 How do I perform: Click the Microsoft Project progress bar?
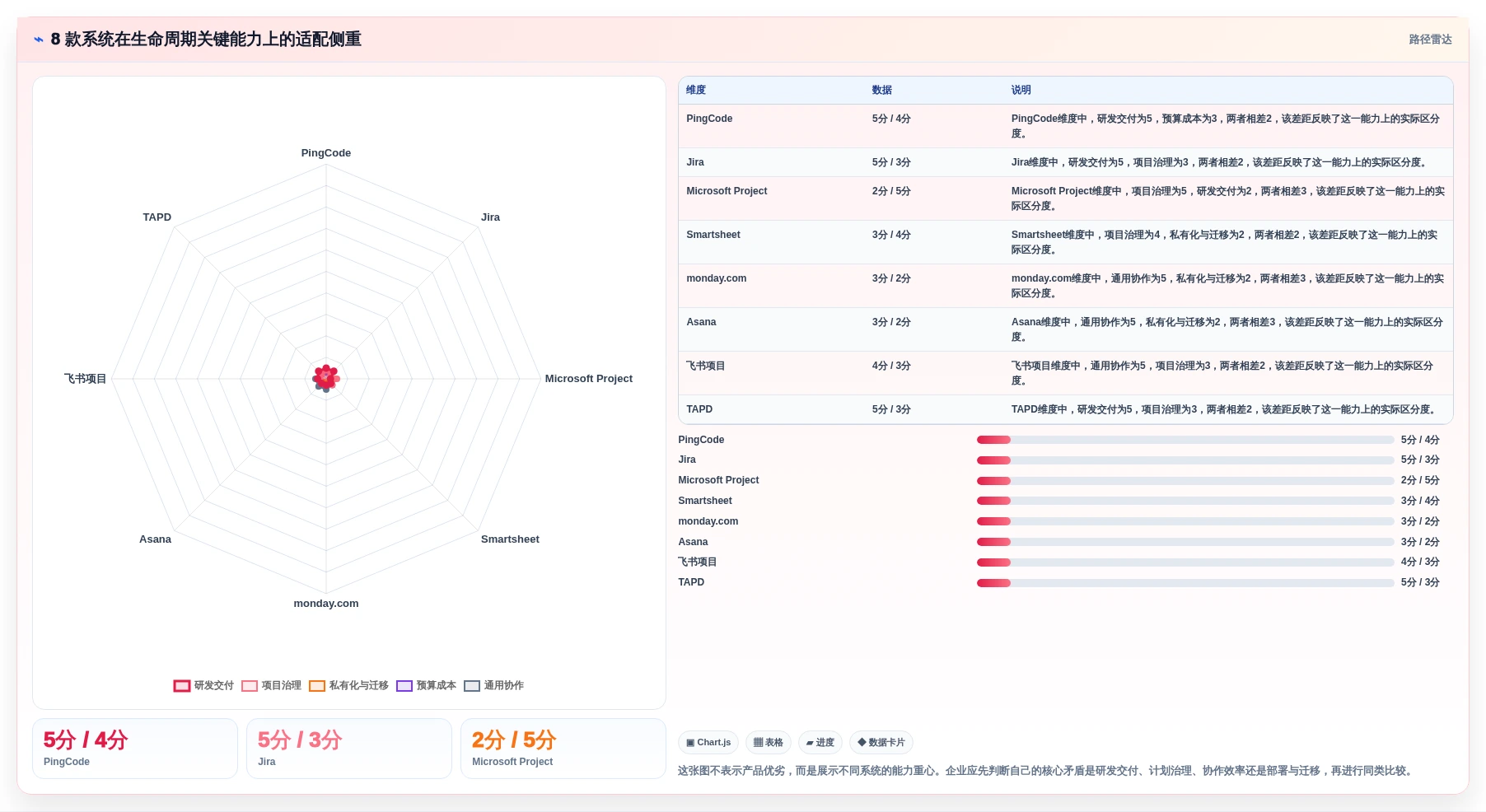coord(1185,481)
